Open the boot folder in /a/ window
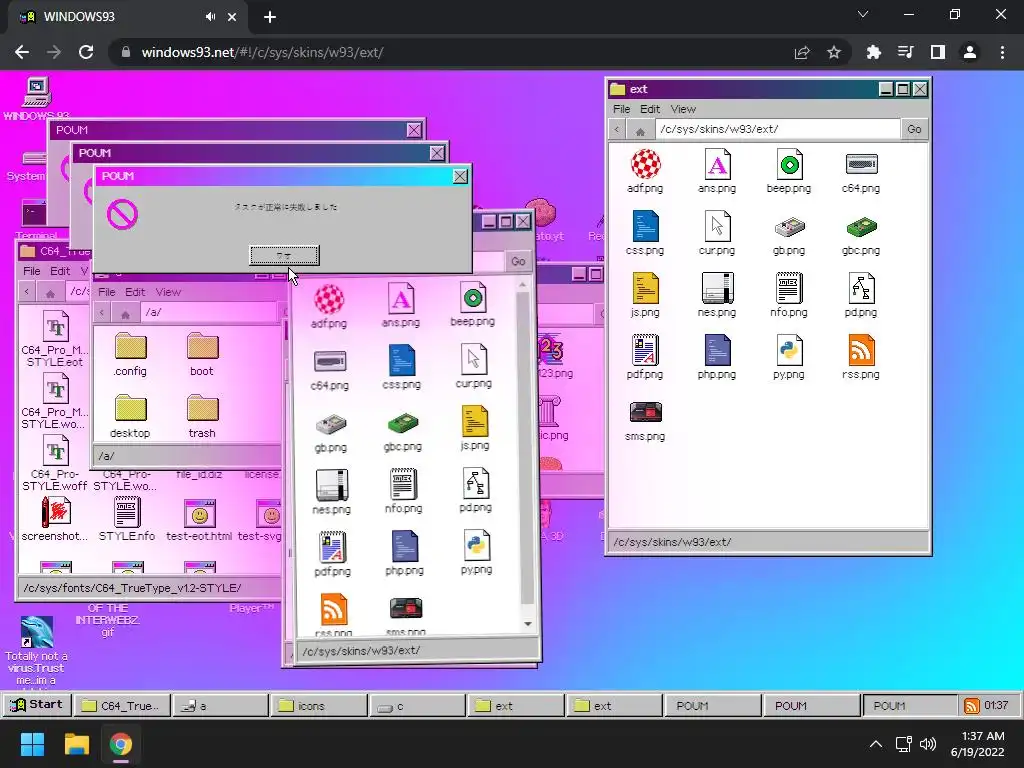 (x=202, y=355)
